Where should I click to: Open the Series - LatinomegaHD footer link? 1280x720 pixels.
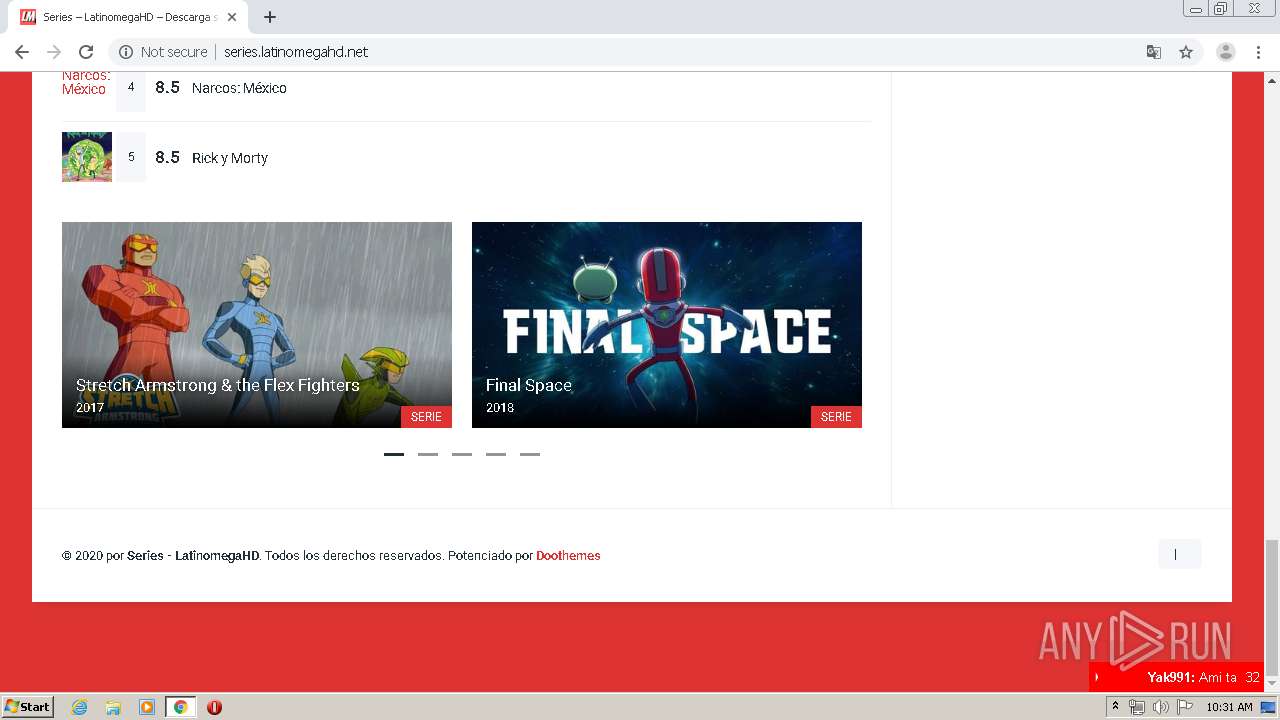(193, 556)
